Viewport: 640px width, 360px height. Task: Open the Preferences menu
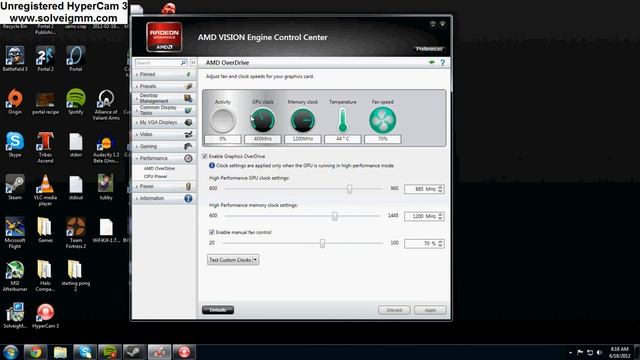[x=429, y=49]
